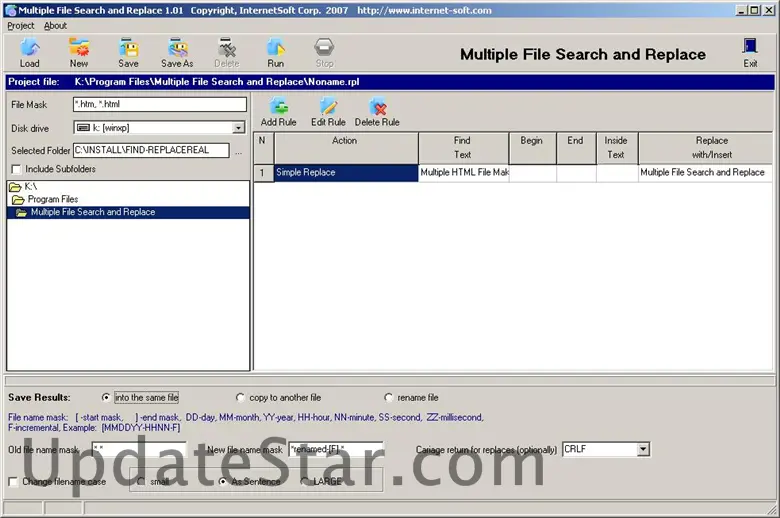This screenshot has height=518, width=780.
Task: Delete the selected rule
Action: click(x=377, y=112)
